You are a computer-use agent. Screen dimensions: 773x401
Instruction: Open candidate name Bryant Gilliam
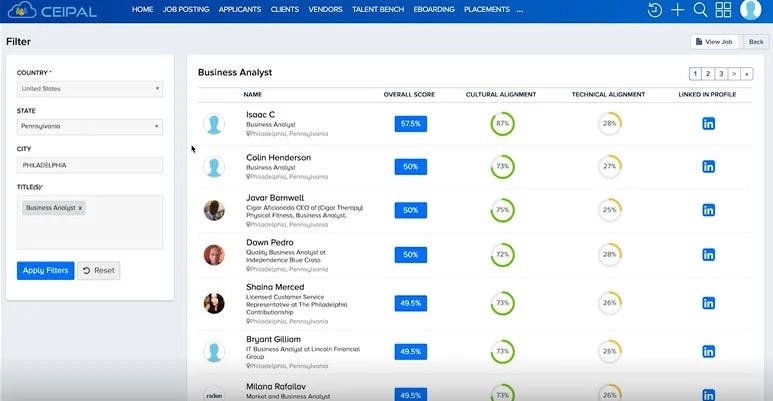tap(273, 339)
